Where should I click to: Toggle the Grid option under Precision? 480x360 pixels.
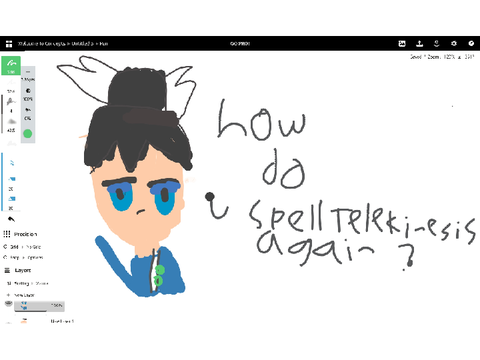pyautogui.click(x=23, y=247)
